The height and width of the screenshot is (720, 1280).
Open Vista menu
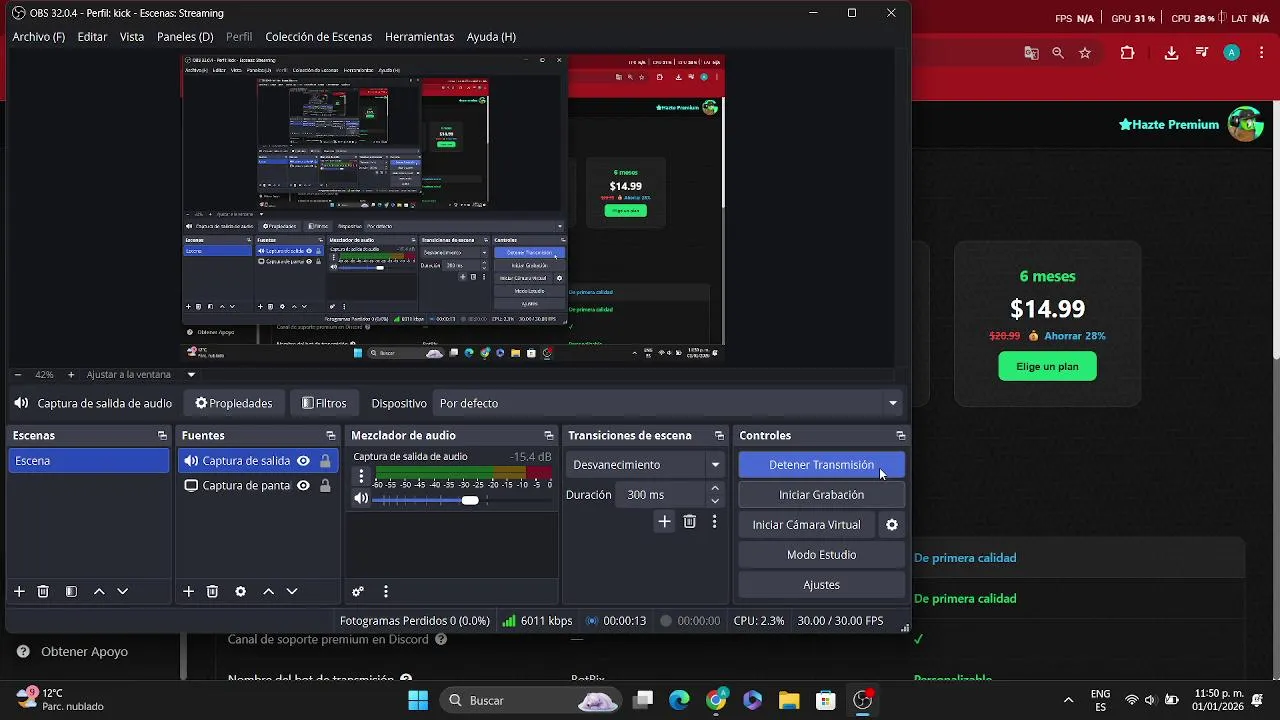pos(132,37)
